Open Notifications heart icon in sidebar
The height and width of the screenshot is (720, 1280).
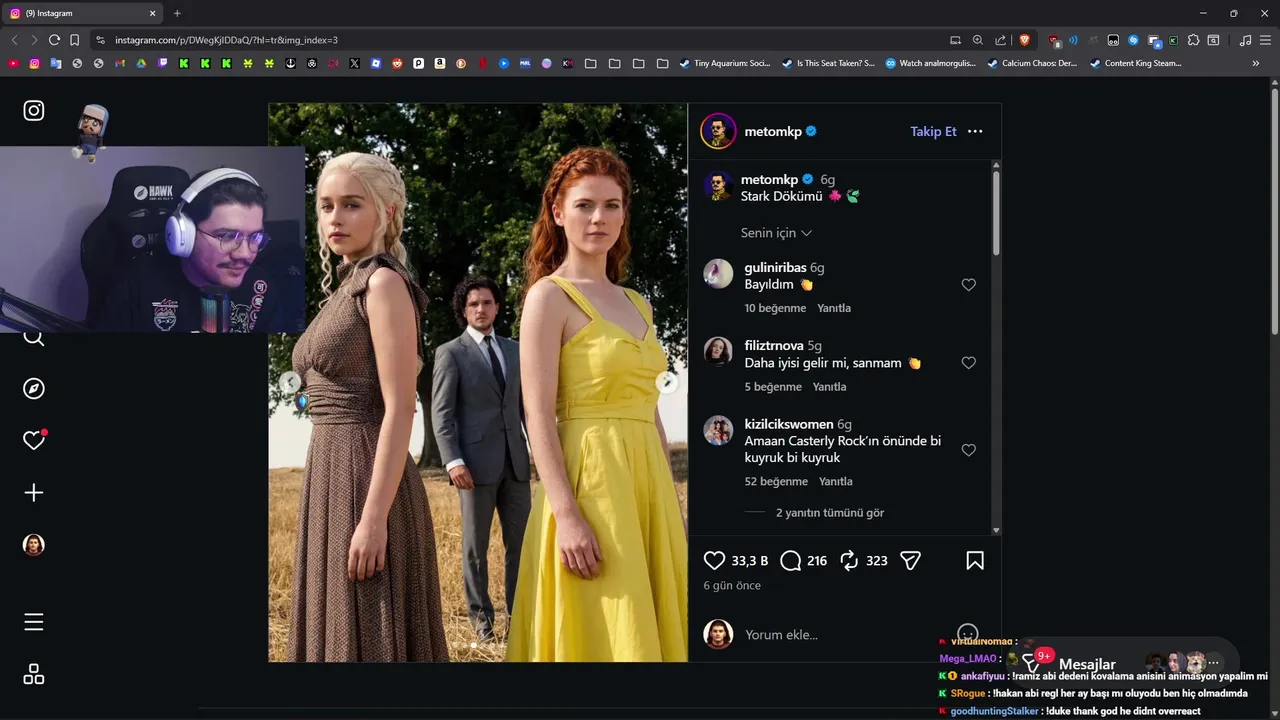coord(34,440)
